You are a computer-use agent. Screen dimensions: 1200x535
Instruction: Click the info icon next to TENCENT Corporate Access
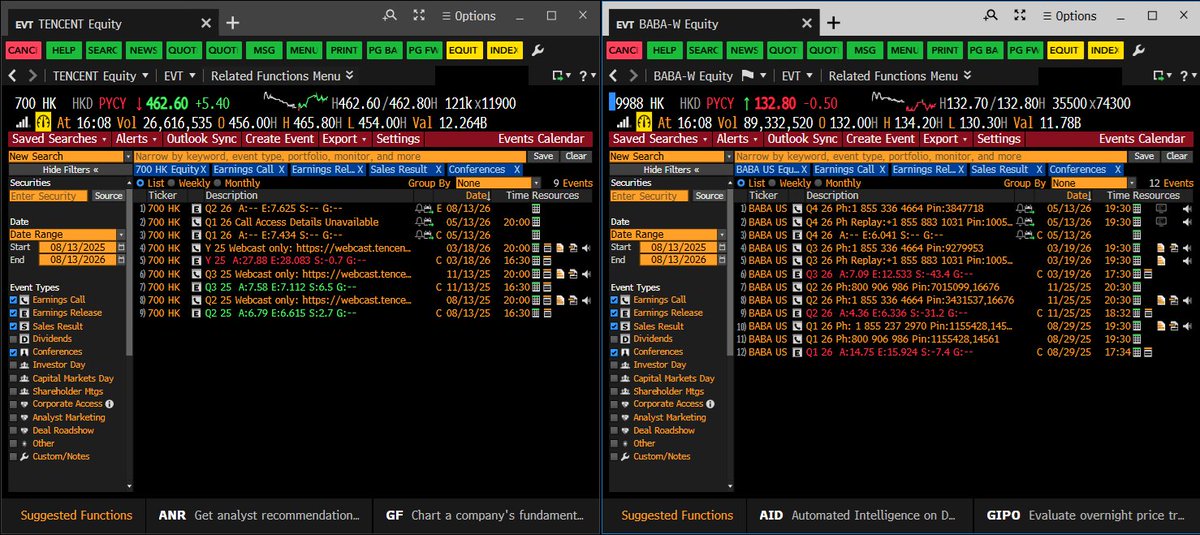click(x=109, y=404)
